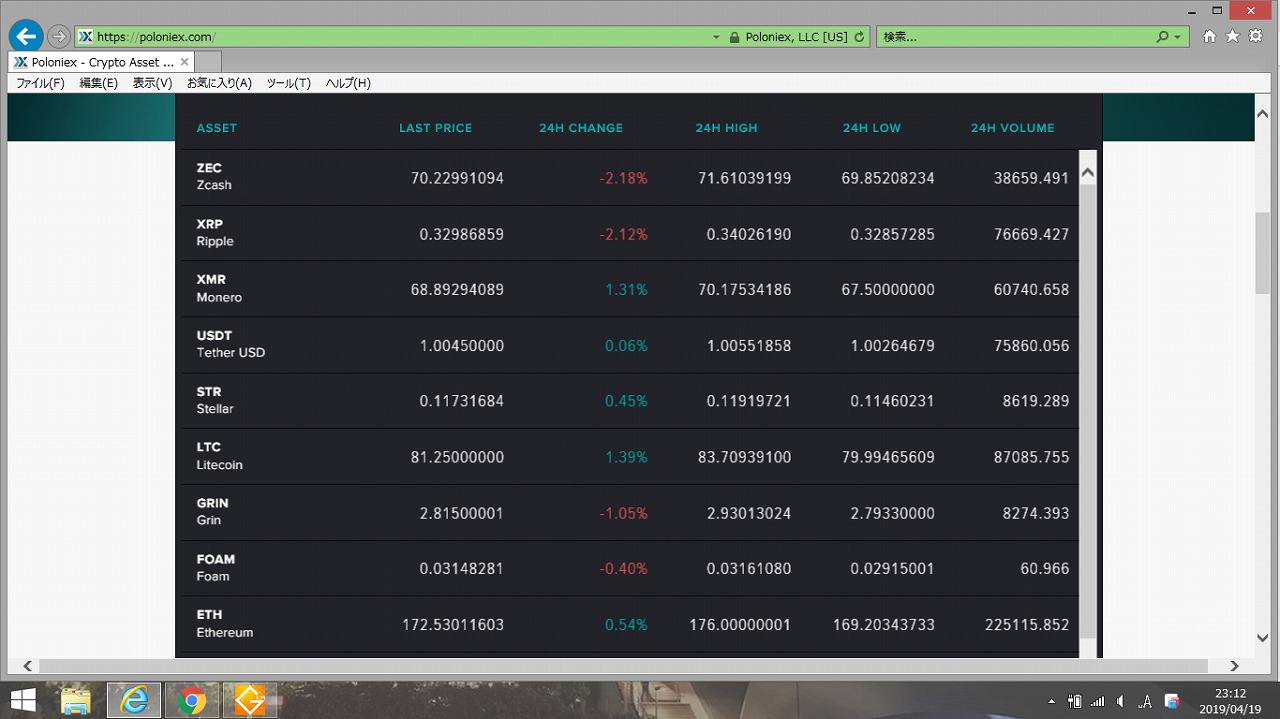The height and width of the screenshot is (719, 1280).
Task: Refresh the page with the reload icon
Action: [x=859, y=37]
